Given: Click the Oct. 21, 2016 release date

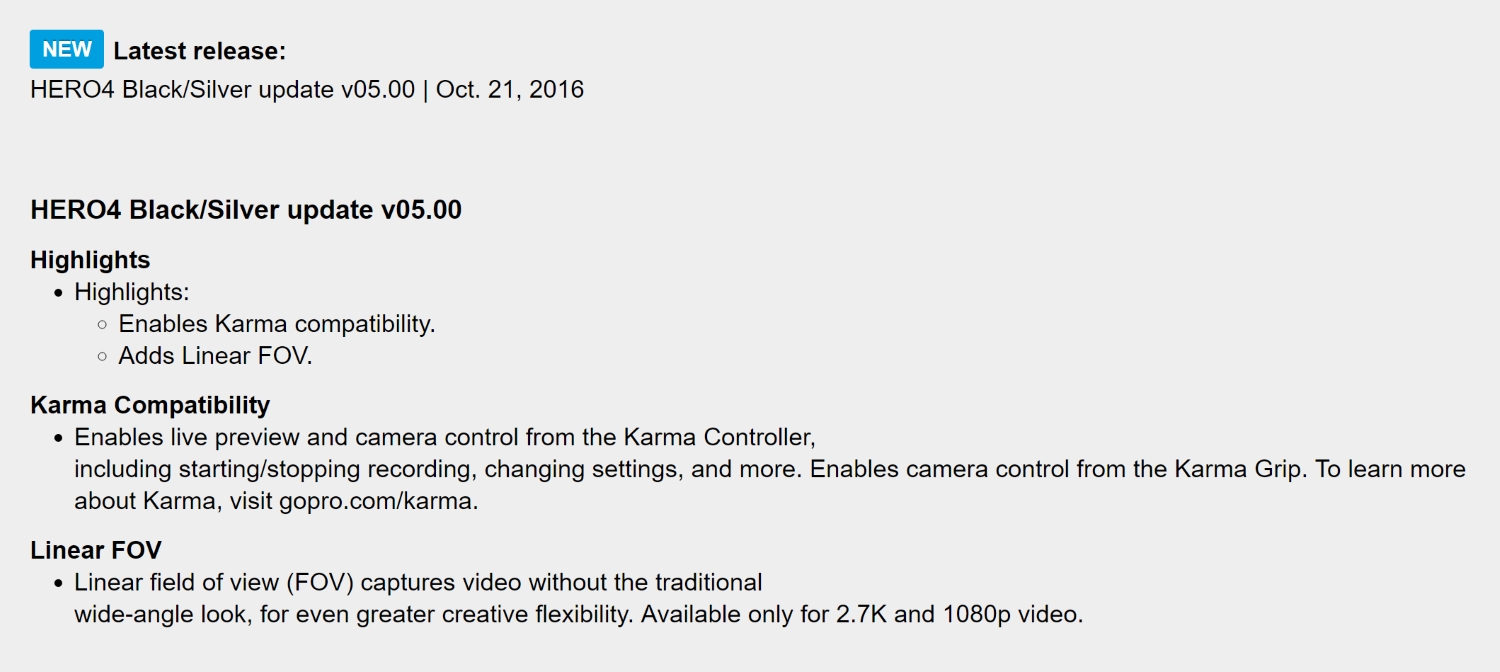Looking at the screenshot, I should (x=510, y=89).
